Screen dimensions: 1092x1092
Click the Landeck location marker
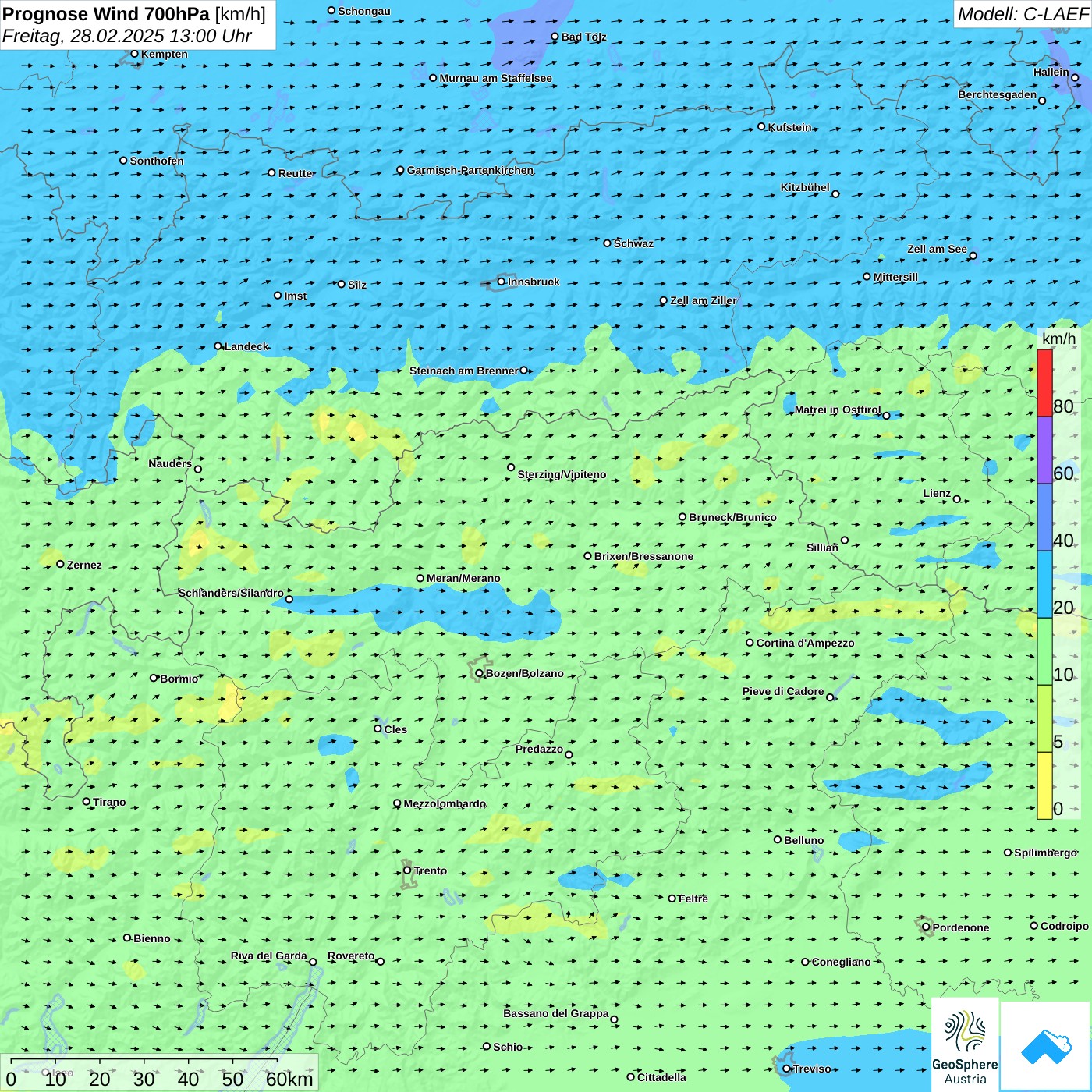218,346
